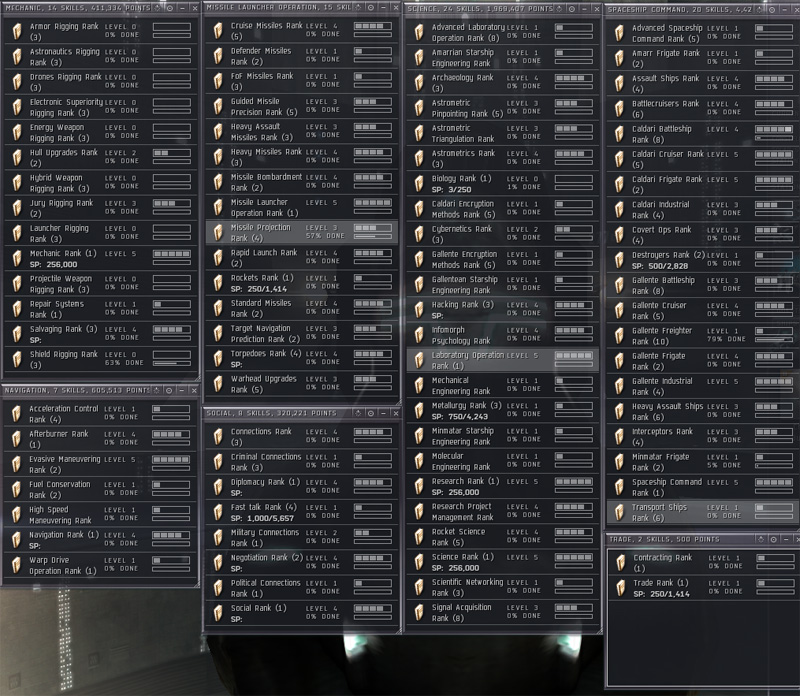The image size is (800, 696).
Task: Click the up-down arrow in the Navigation header
Action: pyautogui.click(x=157, y=390)
